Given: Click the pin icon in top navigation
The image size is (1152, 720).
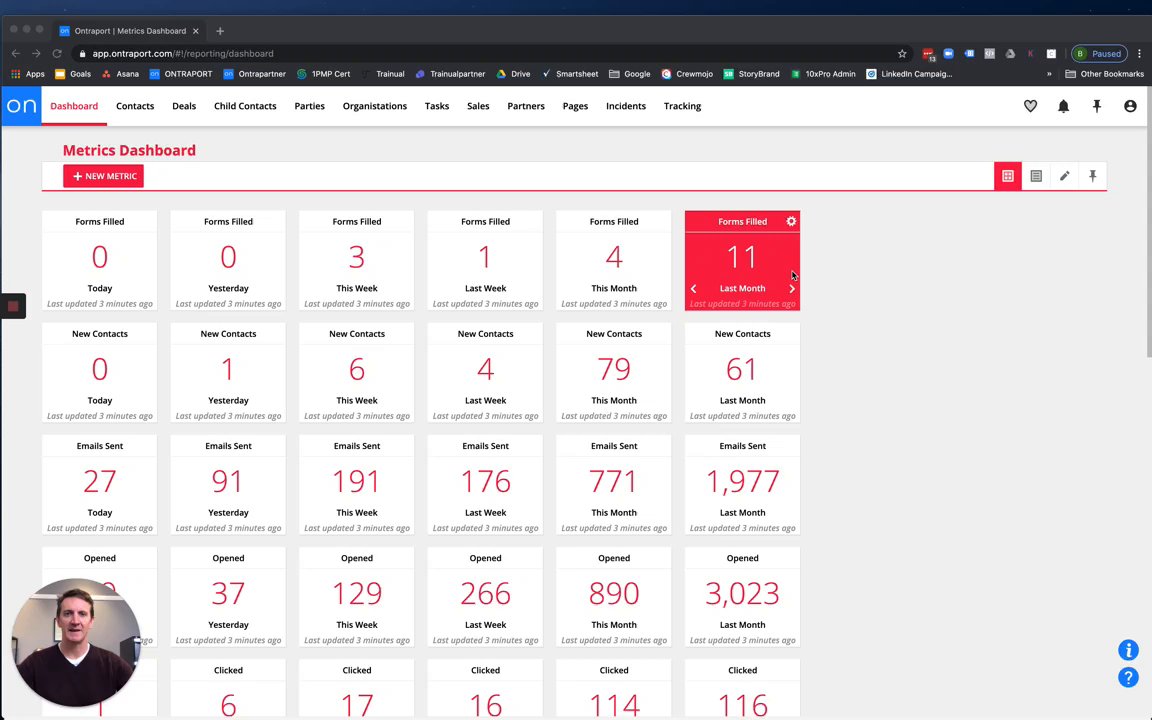Looking at the screenshot, I should click(x=1097, y=106).
